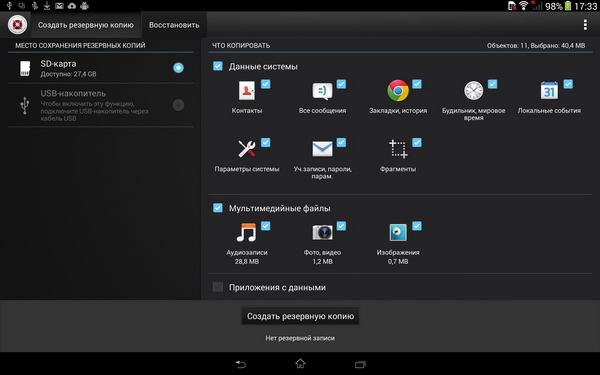The height and width of the screenshot is (375, 600).
Task: Select the SD-карта radio button
Action: (x=178, y=68)
